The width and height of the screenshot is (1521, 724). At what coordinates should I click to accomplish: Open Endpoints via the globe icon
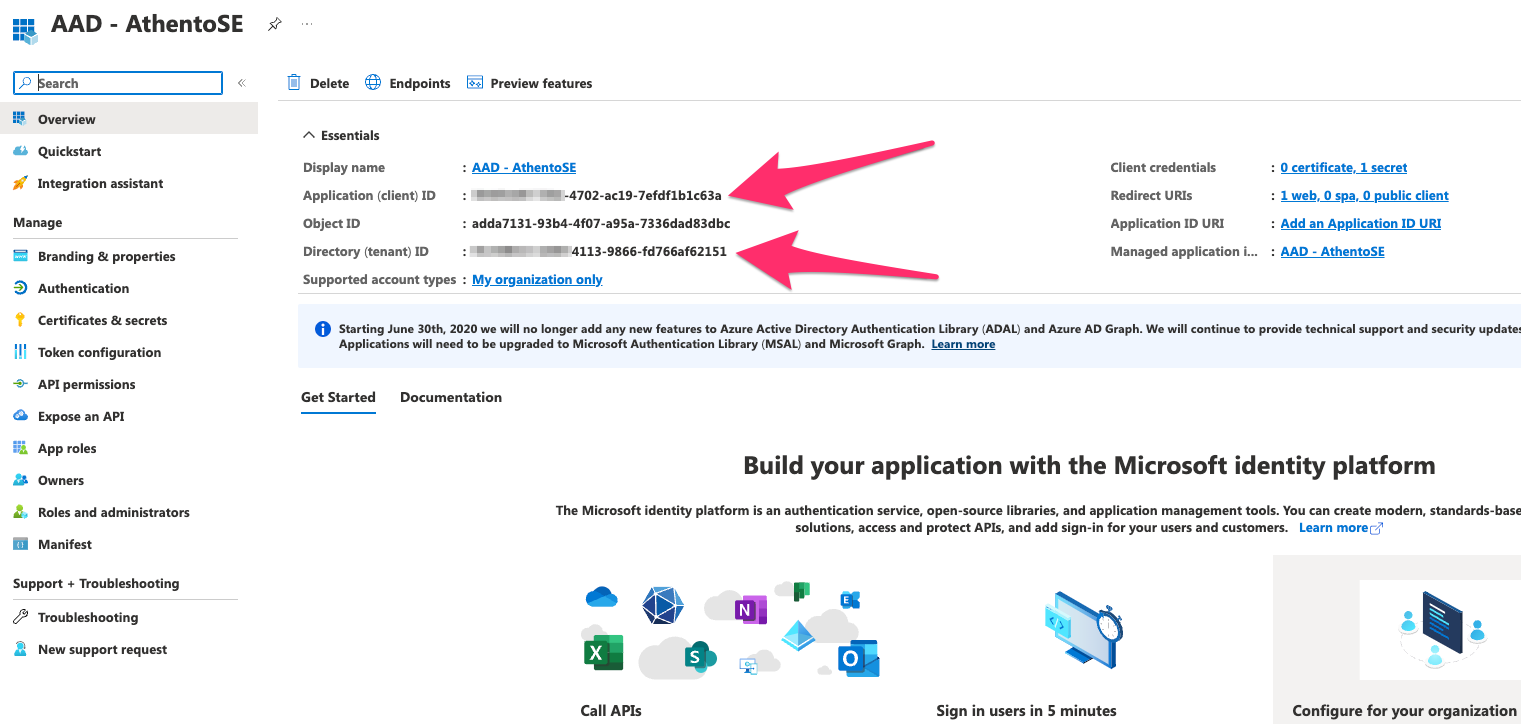[373, 83]
